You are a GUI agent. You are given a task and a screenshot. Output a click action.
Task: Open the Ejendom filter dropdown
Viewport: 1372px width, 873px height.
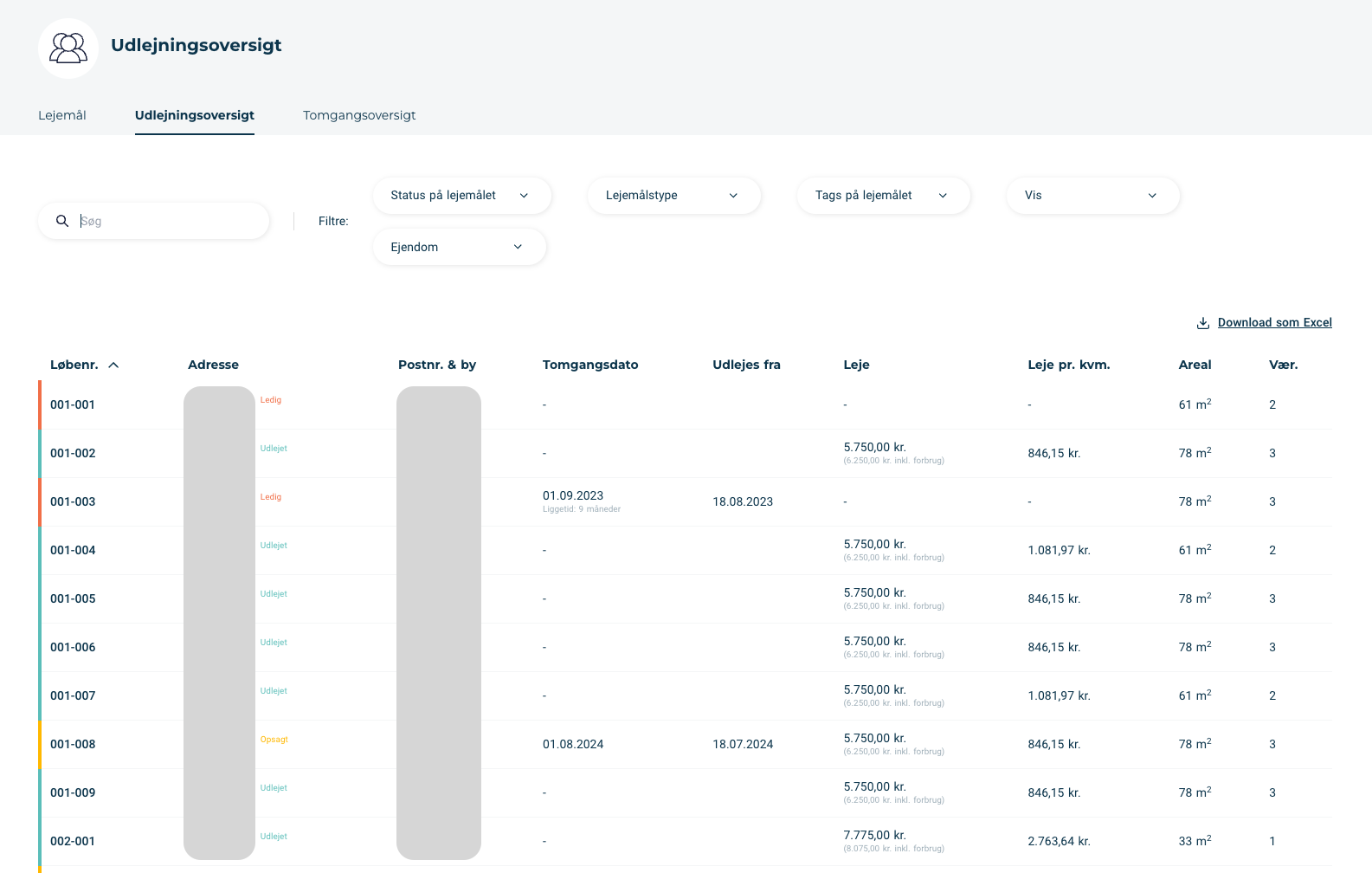(x=460, y=247)
